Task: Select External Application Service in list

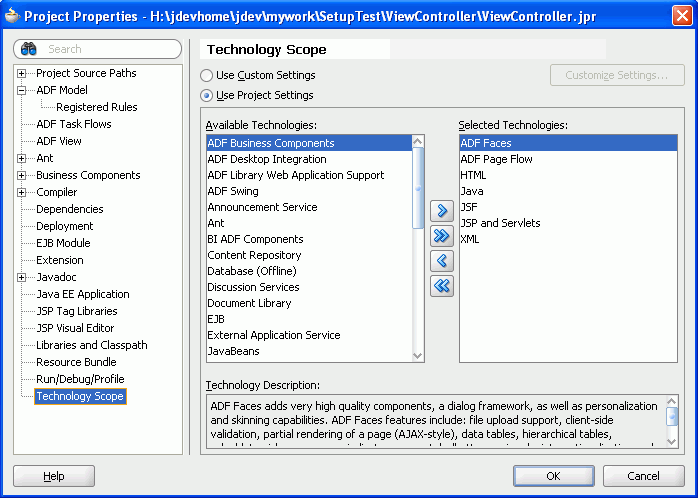Action: point(309,336)
